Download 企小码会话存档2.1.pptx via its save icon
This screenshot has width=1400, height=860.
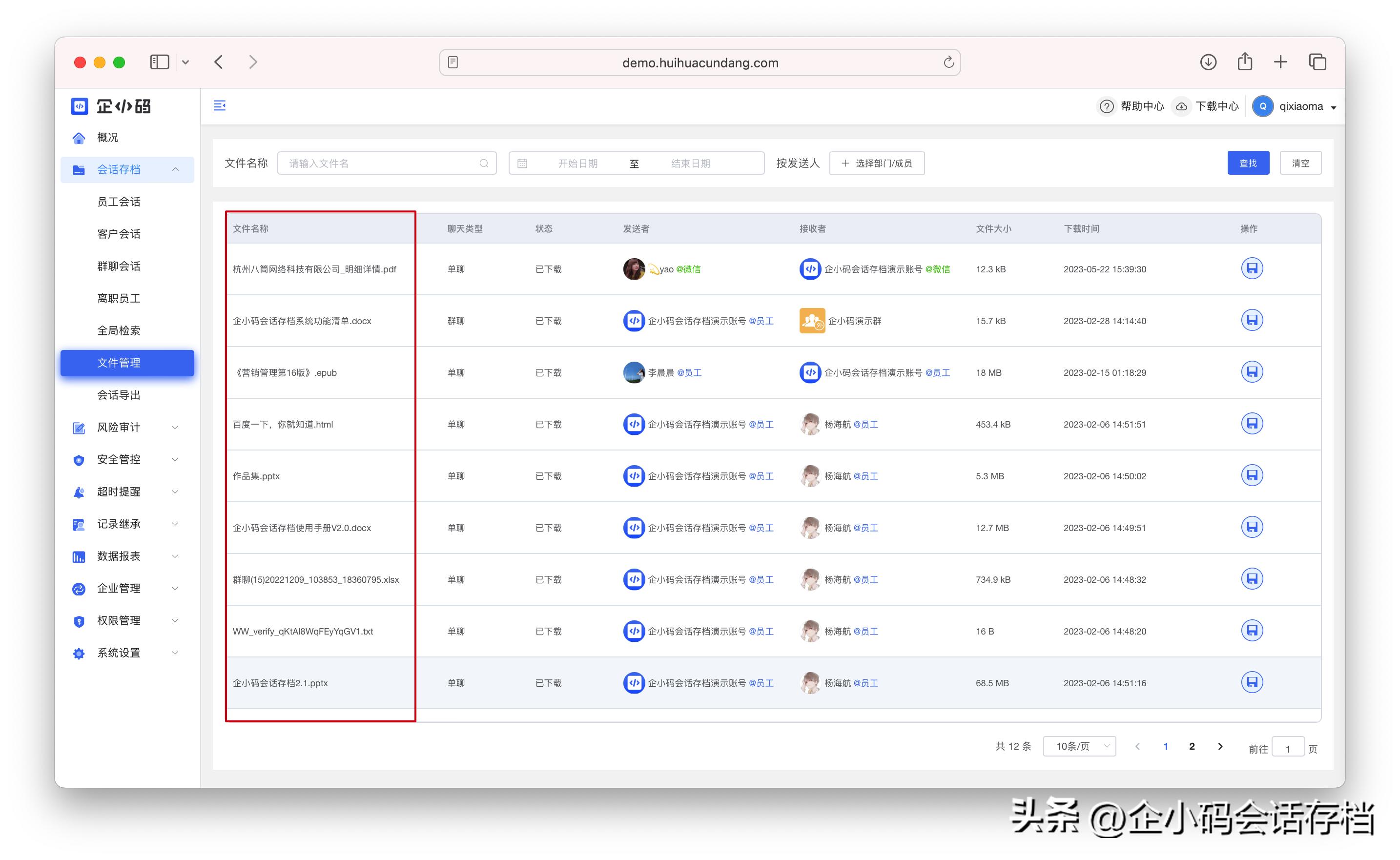(1252, 682)
